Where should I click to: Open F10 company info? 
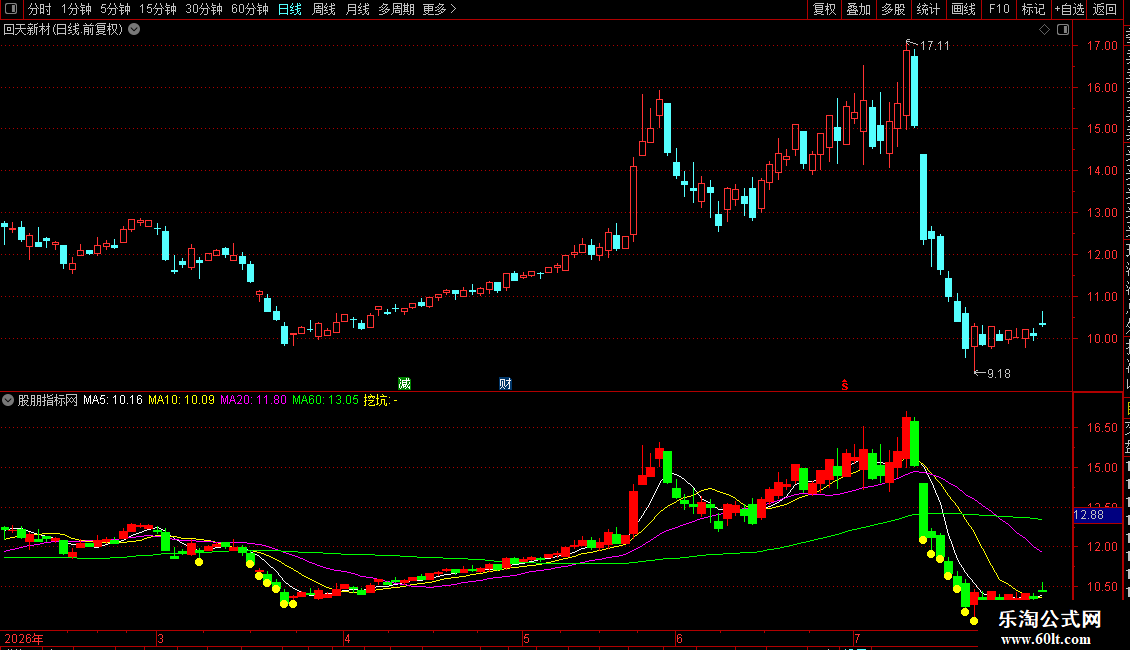point(999,9)
